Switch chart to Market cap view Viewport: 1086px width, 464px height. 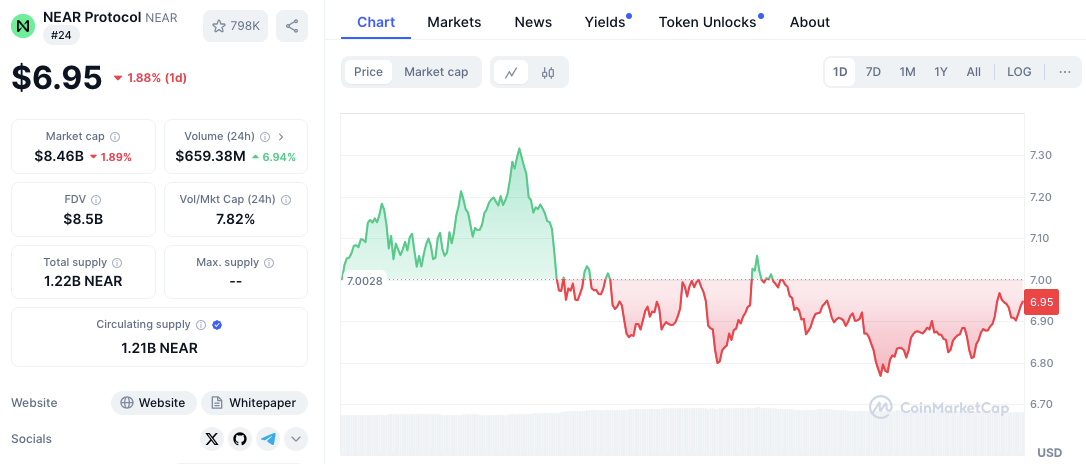(436, 72)
